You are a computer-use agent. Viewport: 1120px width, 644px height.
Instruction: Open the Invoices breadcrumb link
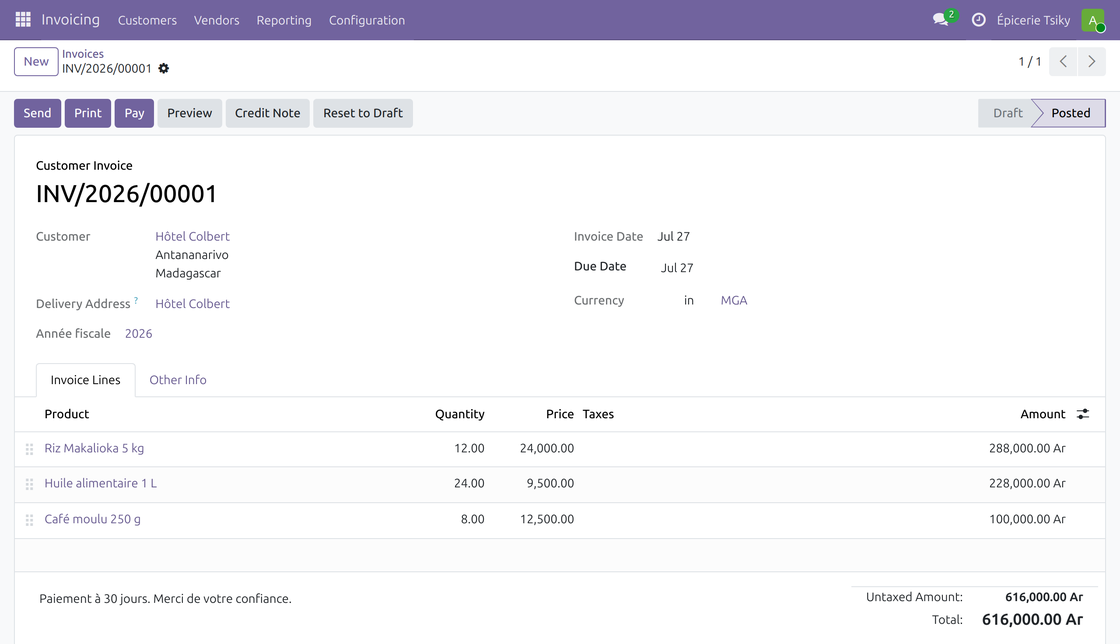[83, 54]
